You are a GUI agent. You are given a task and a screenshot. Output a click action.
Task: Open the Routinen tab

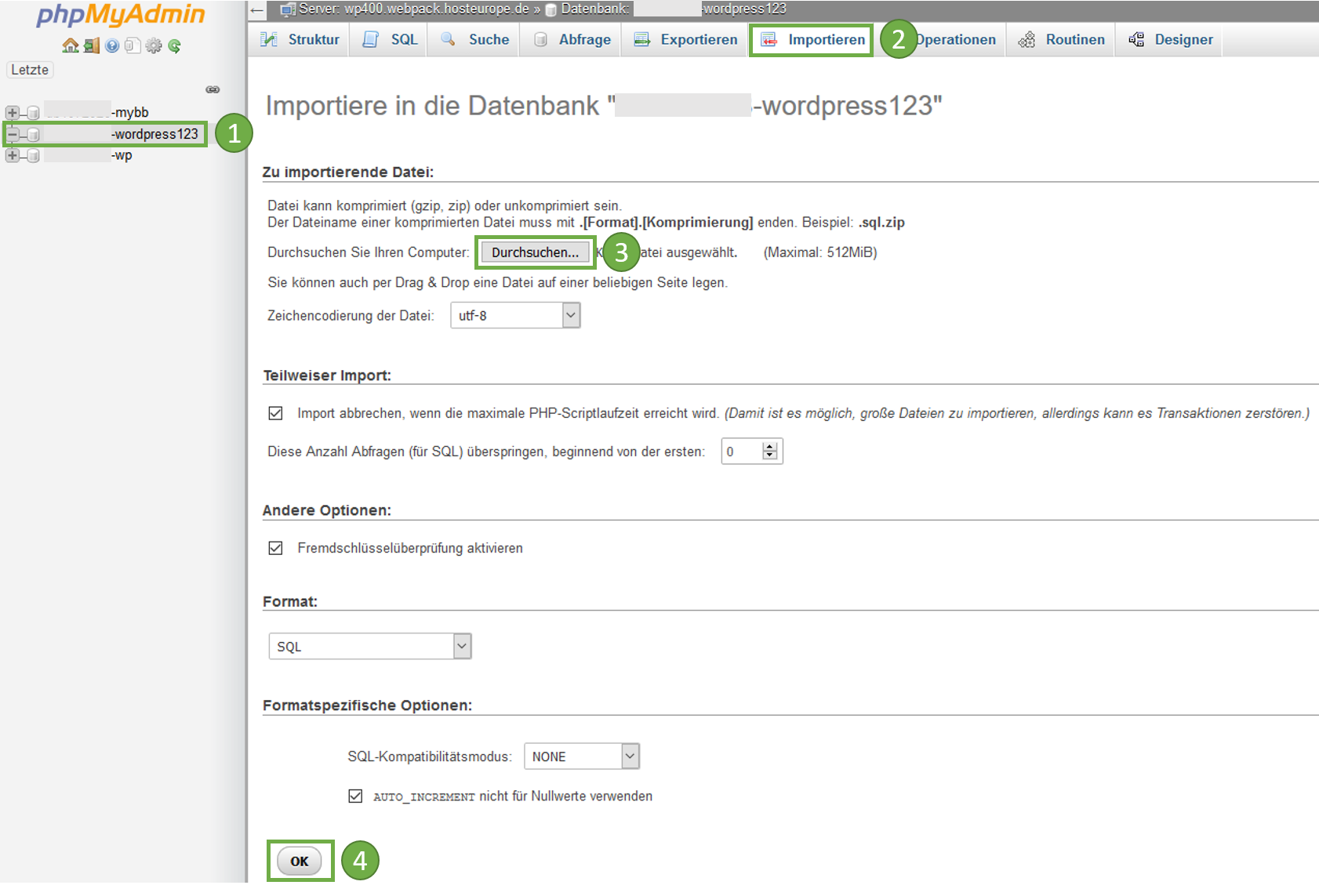[1061, 39]
